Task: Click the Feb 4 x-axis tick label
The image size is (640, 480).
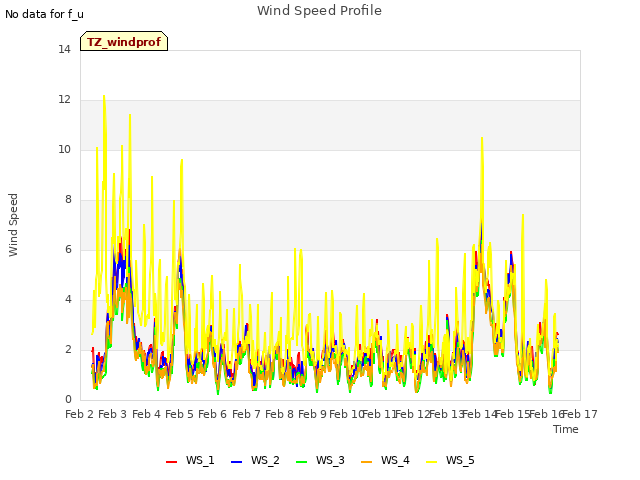Action: 146,414
